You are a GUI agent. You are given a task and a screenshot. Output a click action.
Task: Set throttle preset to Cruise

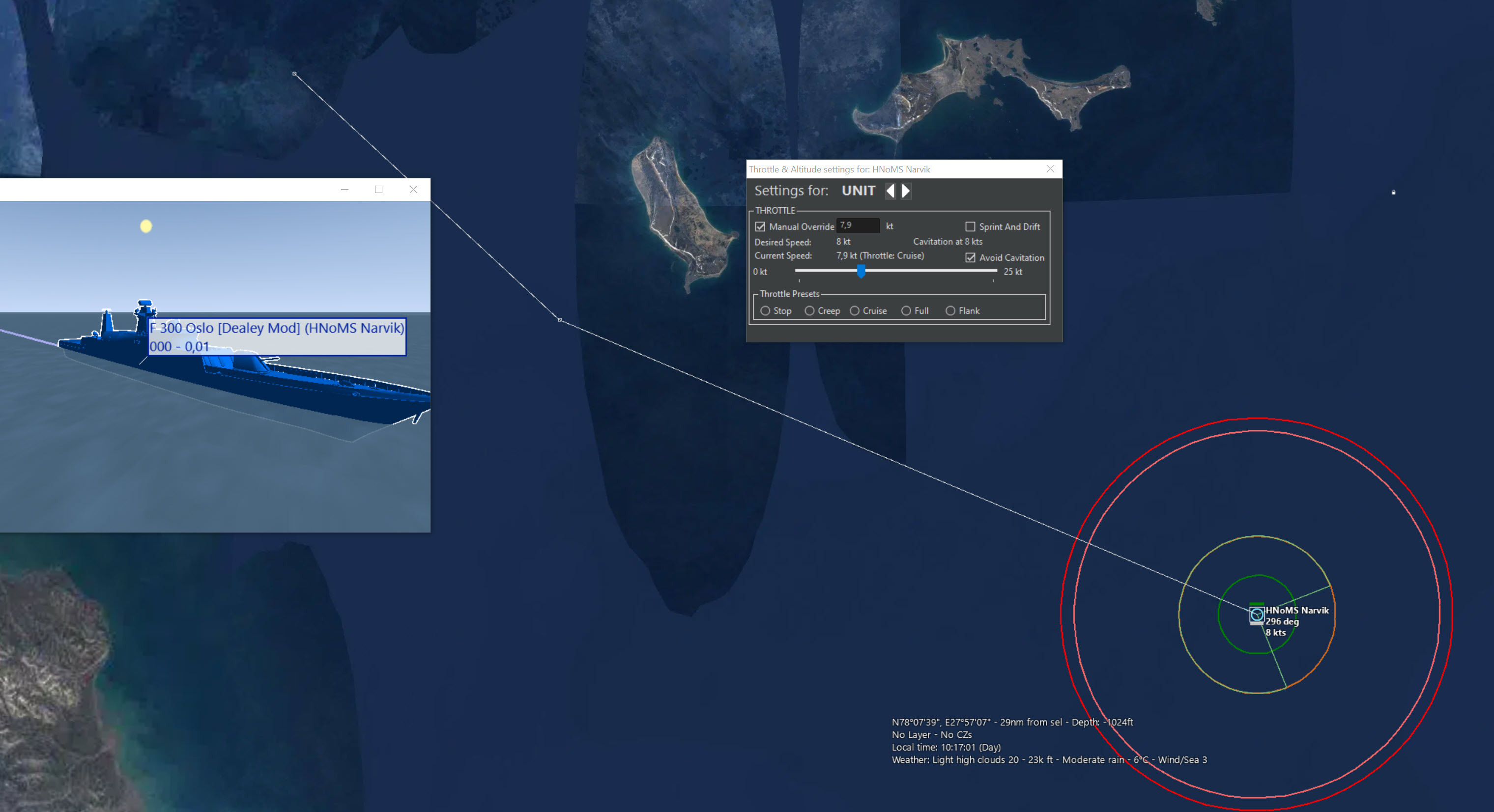point(854,310)
